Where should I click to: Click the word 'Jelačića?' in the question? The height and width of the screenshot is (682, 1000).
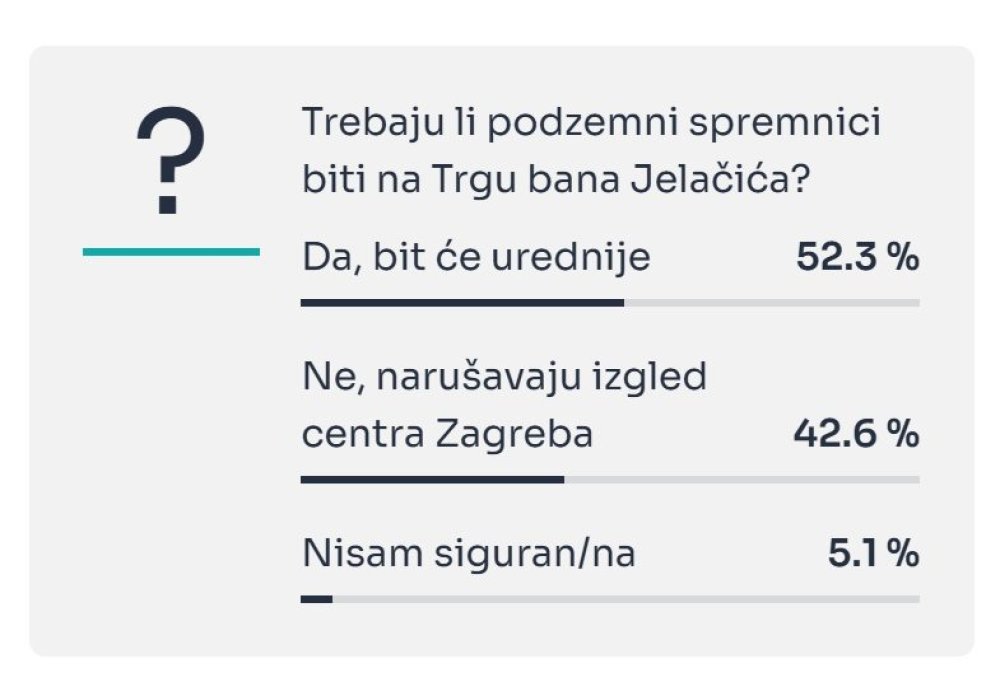click(720, 179)
